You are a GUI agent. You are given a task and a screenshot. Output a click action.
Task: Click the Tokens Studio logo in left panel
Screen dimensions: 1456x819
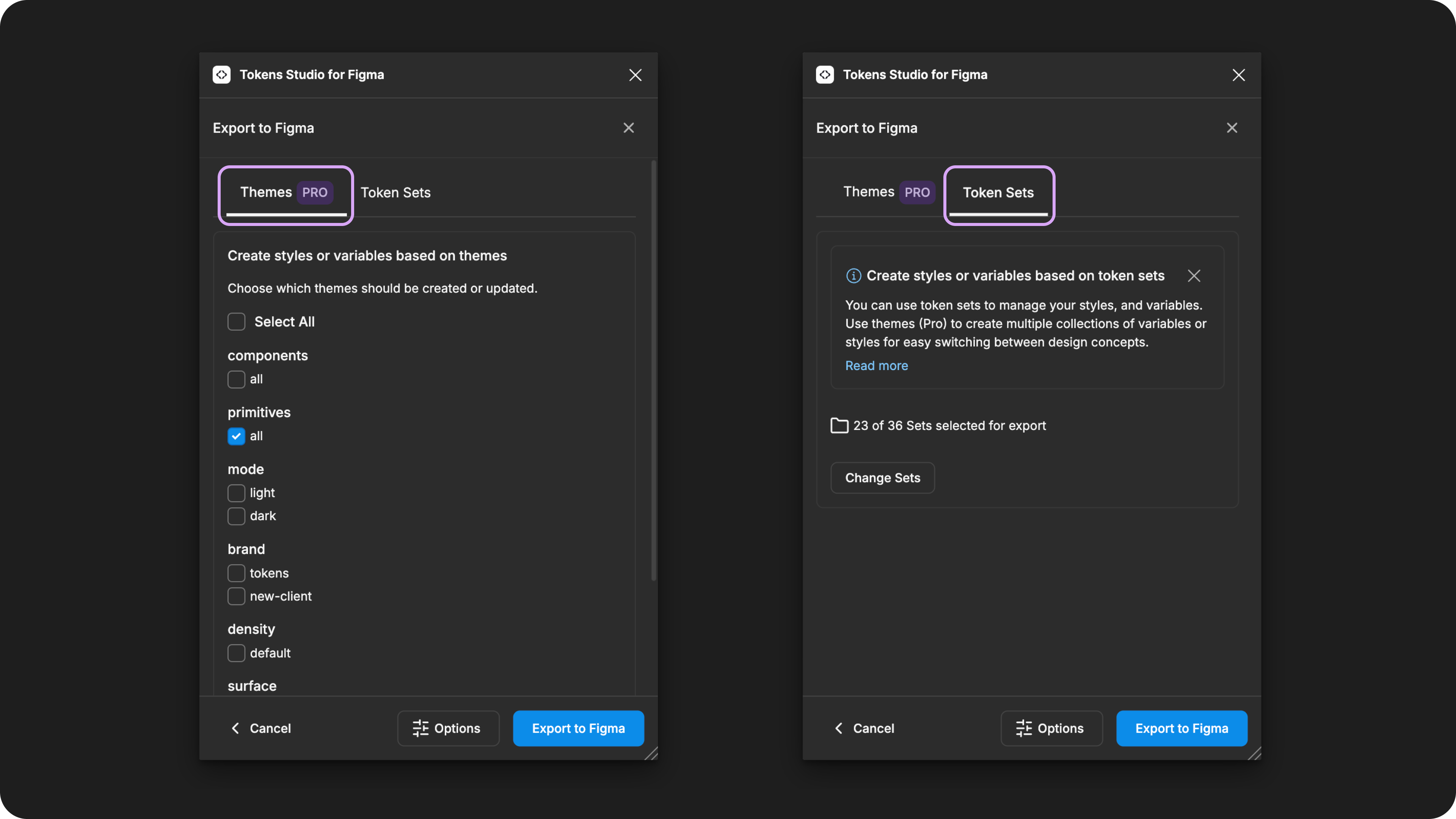point(221,75)
